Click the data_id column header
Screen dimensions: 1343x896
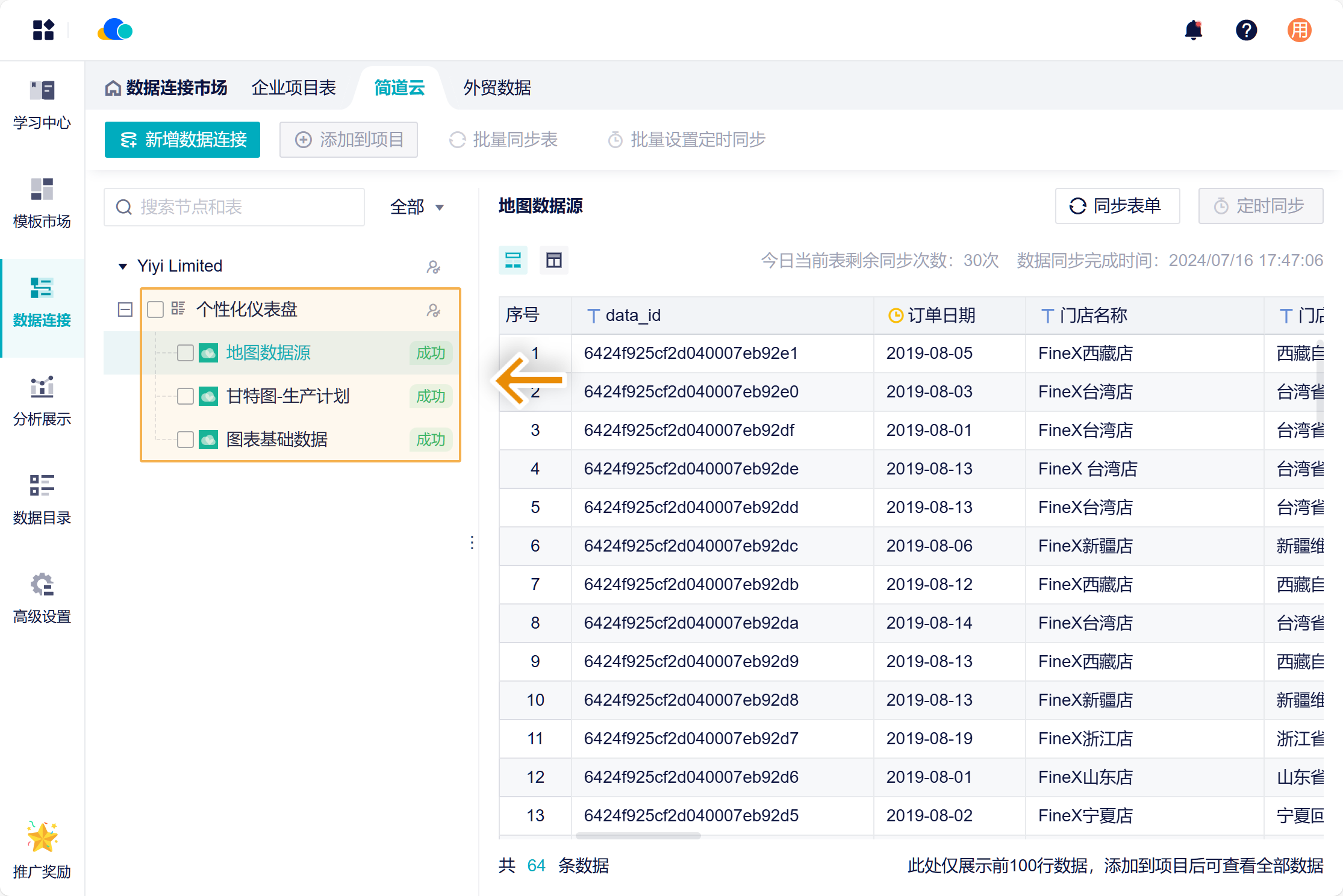722,316
